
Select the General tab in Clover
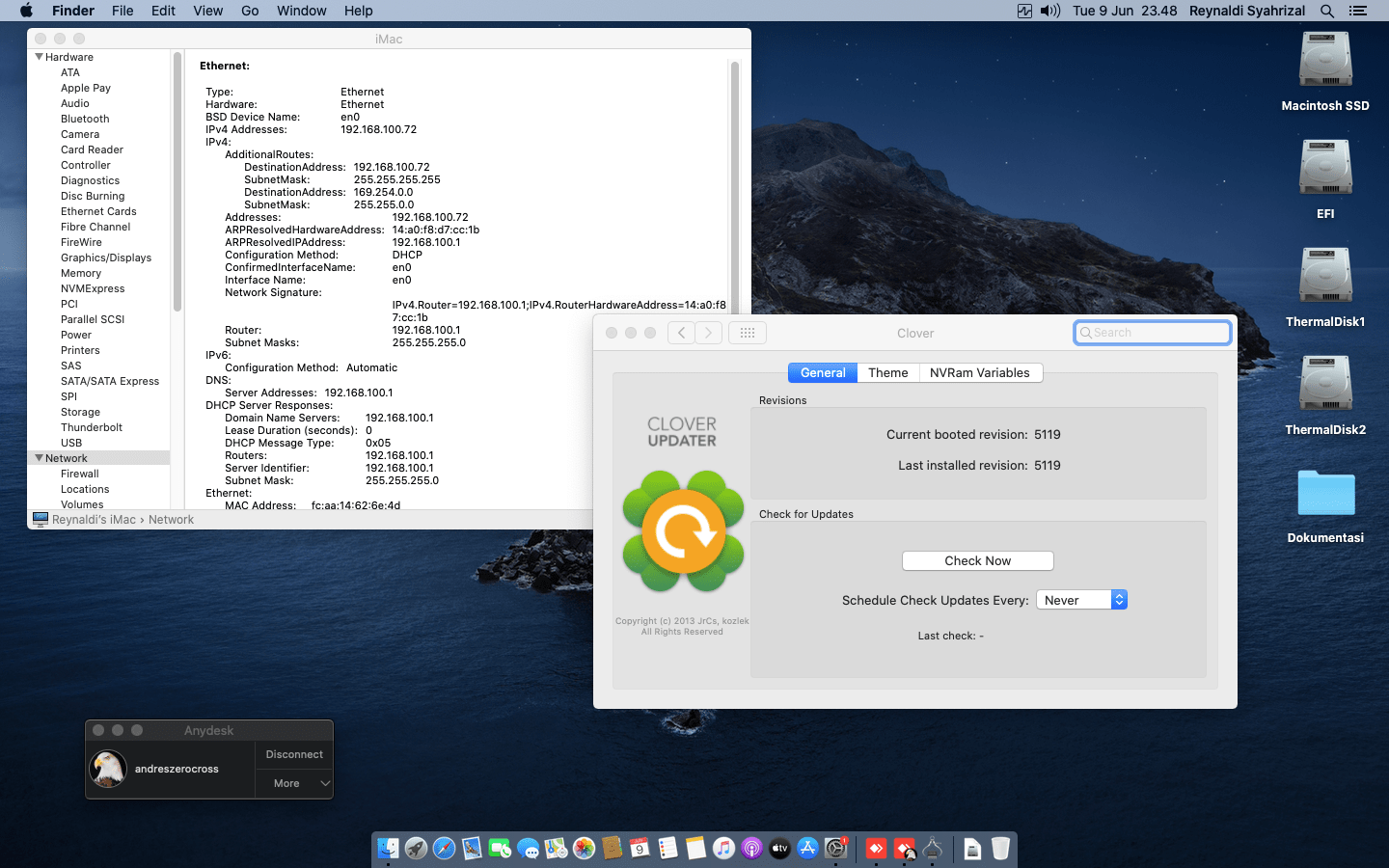coord(823,373)
